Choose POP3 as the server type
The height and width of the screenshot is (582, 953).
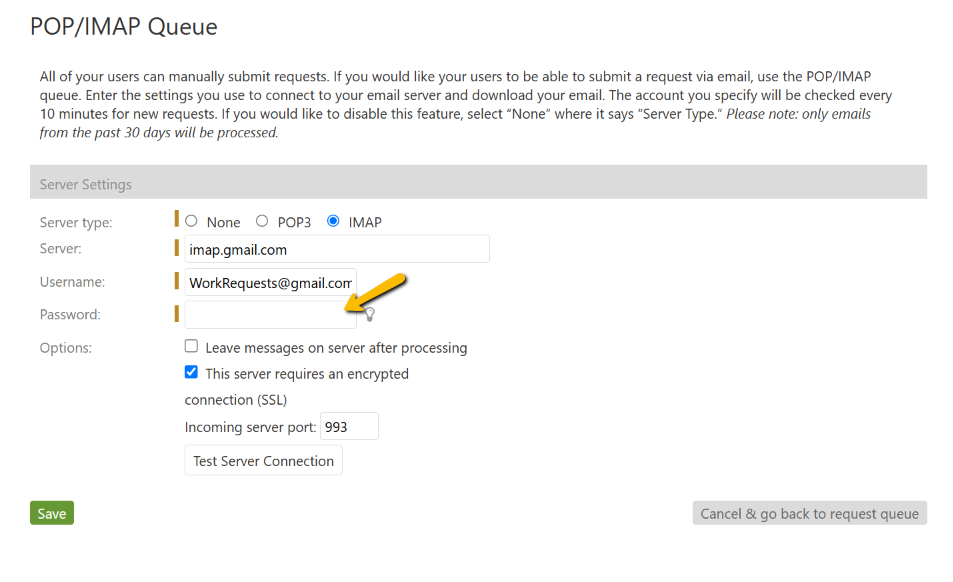click(x=262, y=221)
